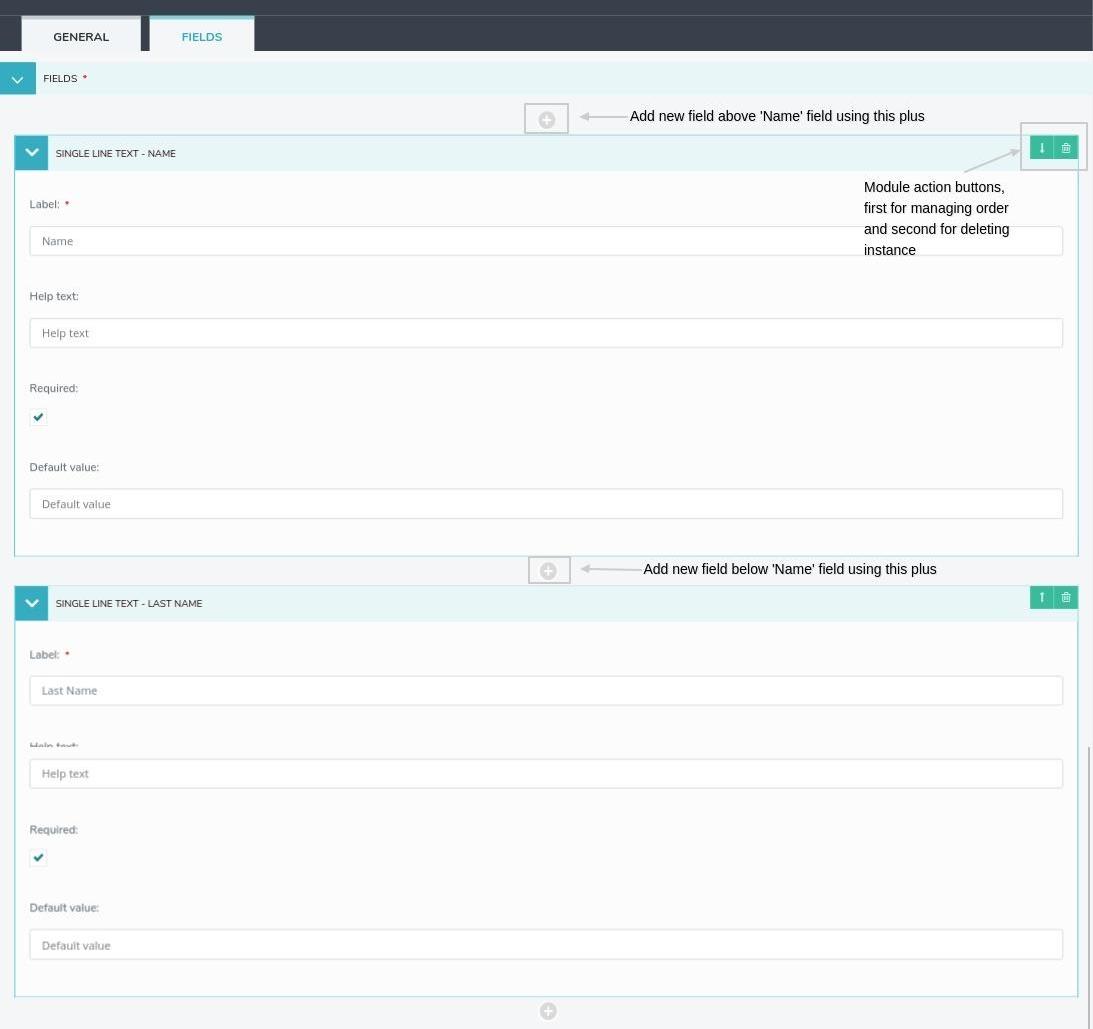Toggle Required checkbox for Name field
Screen dimensions: 1093x1029
pyautogui.click(x=38, y=417)
